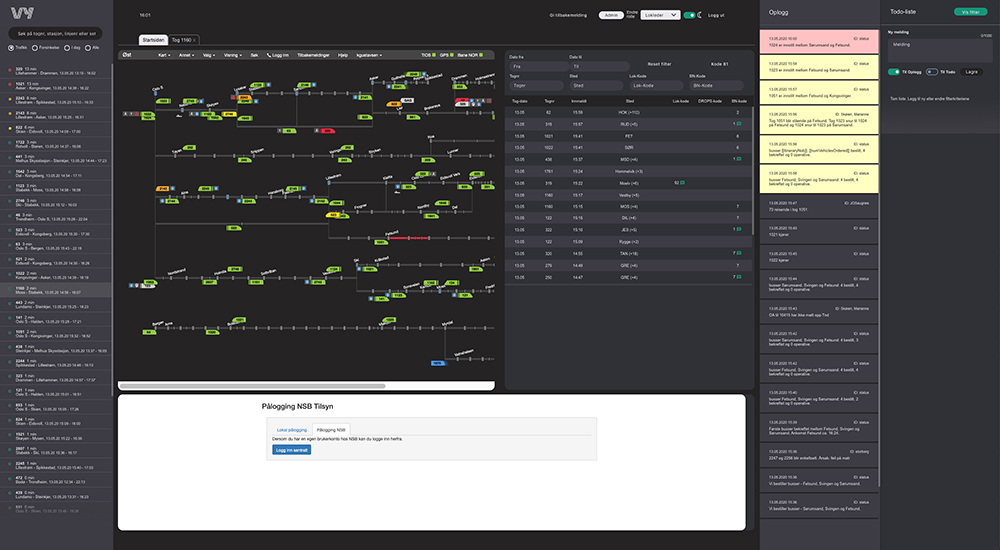Click the Vis filter button
1000x550 pixels.
[x=970, y=12]
